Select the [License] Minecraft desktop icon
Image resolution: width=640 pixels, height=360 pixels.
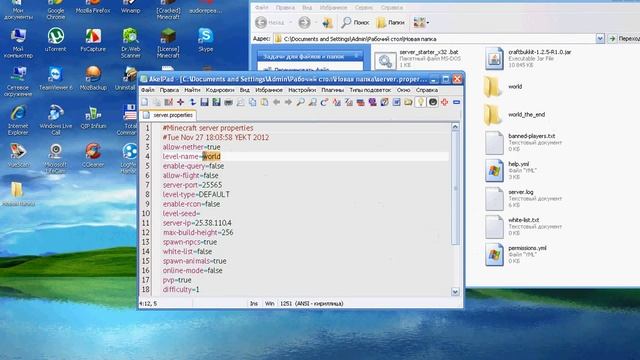168,42
